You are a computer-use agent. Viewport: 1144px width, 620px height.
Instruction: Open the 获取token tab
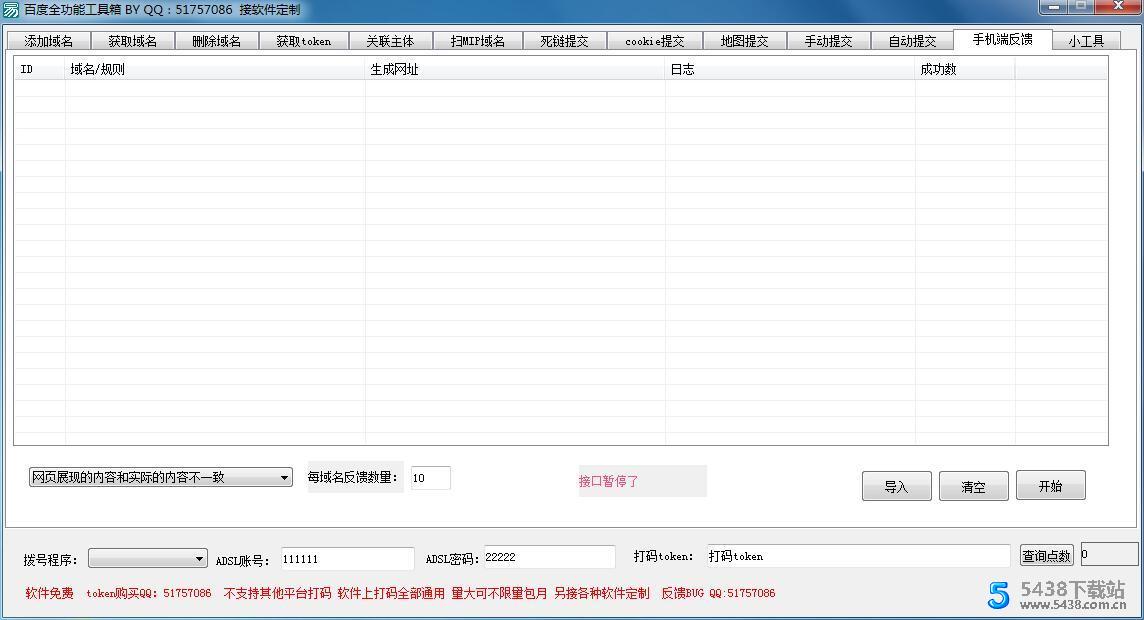pyautogui.click(x=304, y=41)
